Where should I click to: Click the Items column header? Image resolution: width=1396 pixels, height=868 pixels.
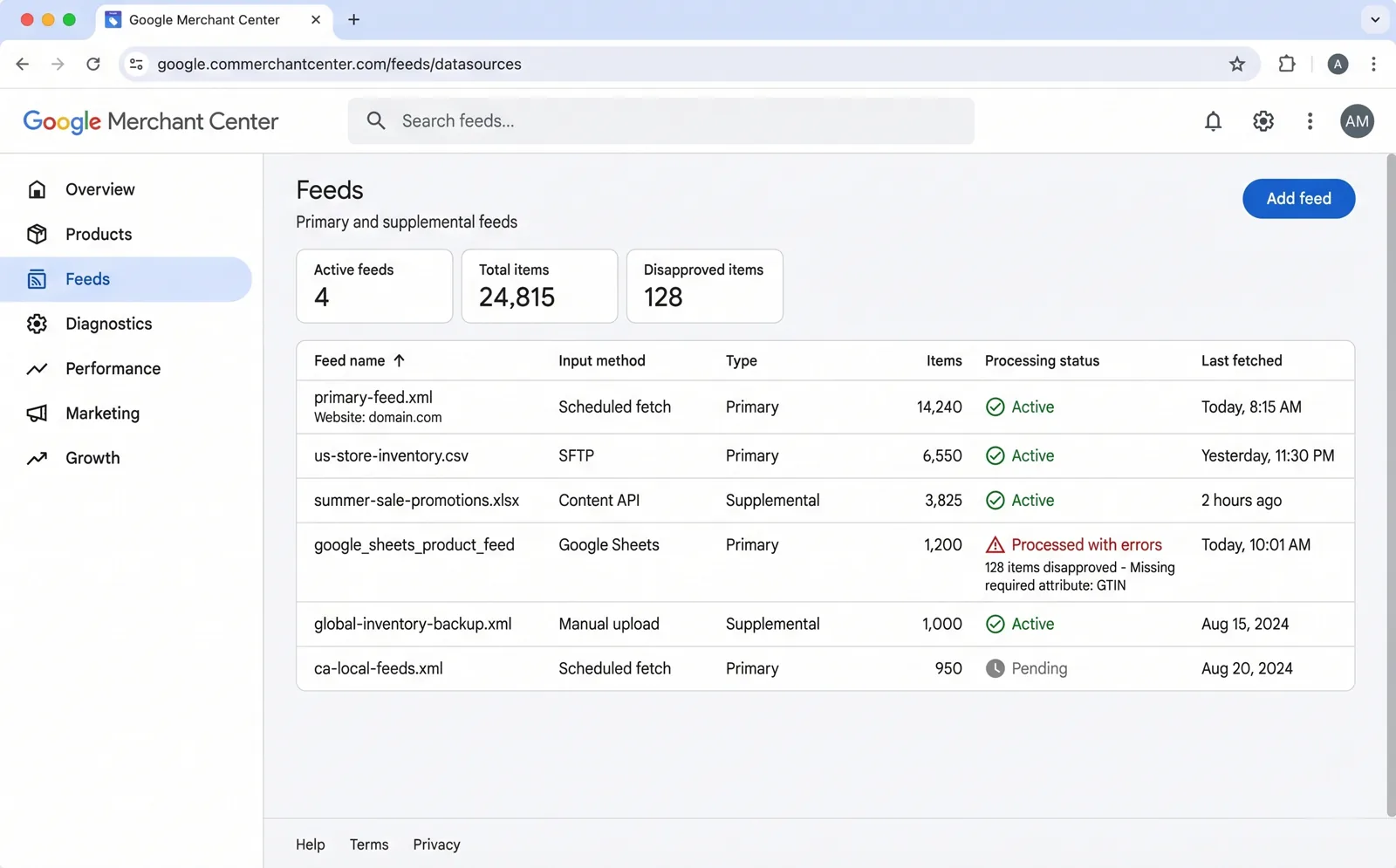(944, 360)
